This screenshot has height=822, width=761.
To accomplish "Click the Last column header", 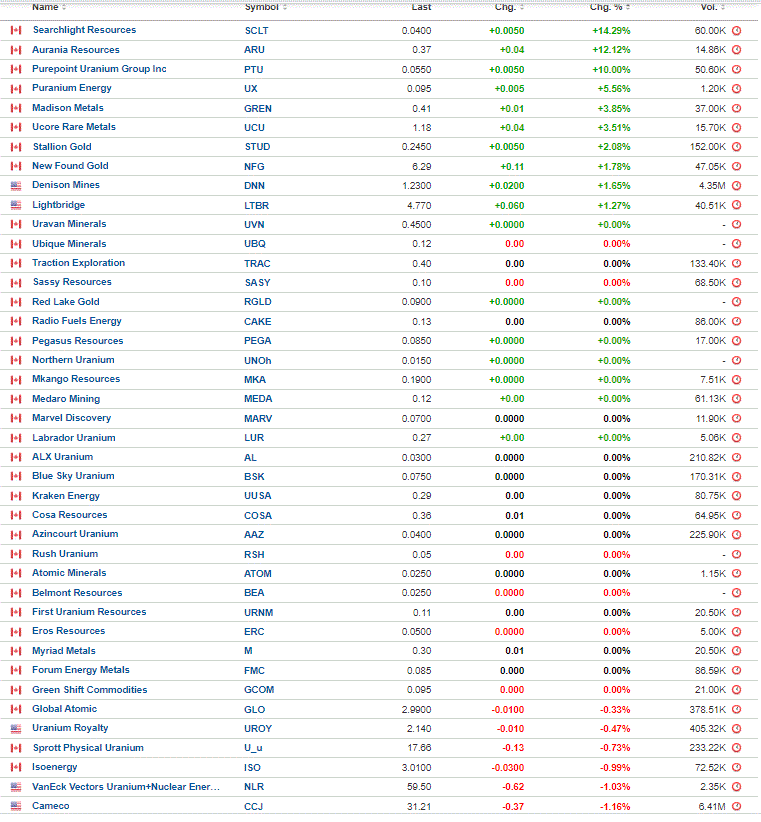I will 421,7.
